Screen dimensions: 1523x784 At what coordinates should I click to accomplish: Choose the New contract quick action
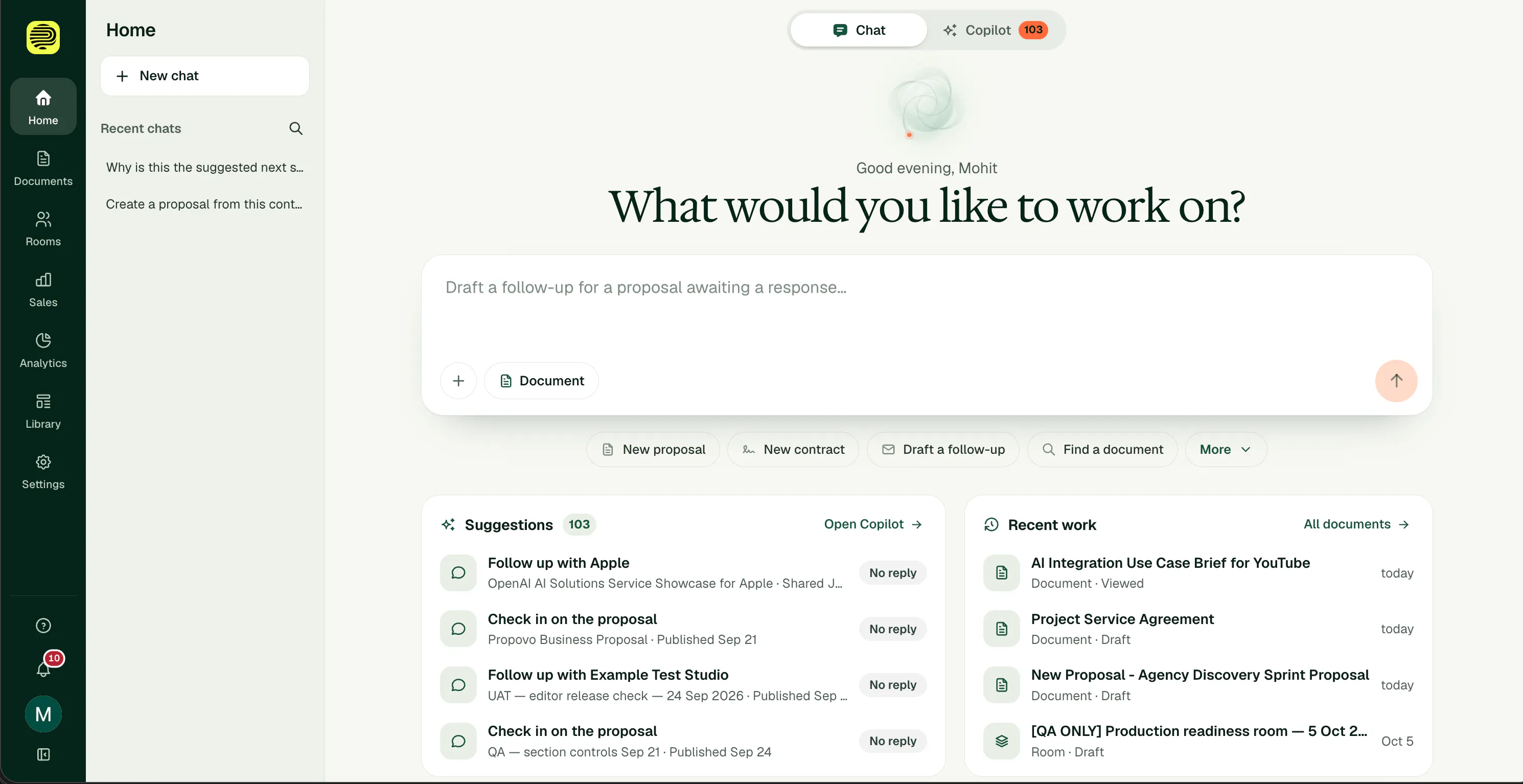click(x=793, y=449)
